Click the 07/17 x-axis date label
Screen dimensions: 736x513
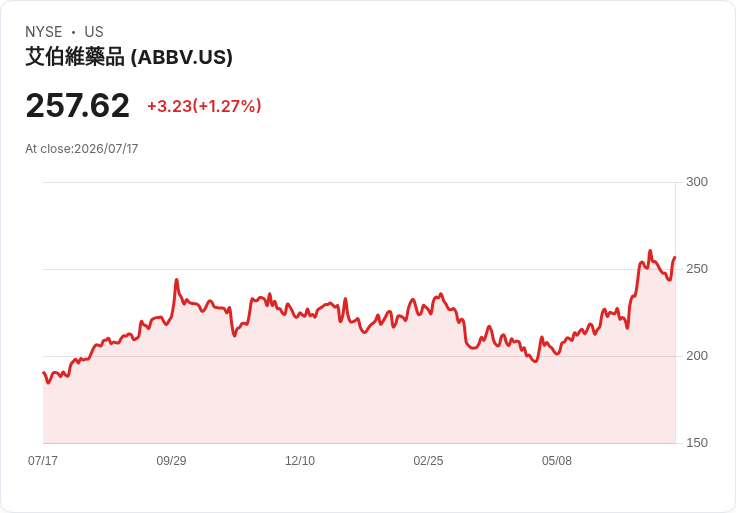(43, 460)
